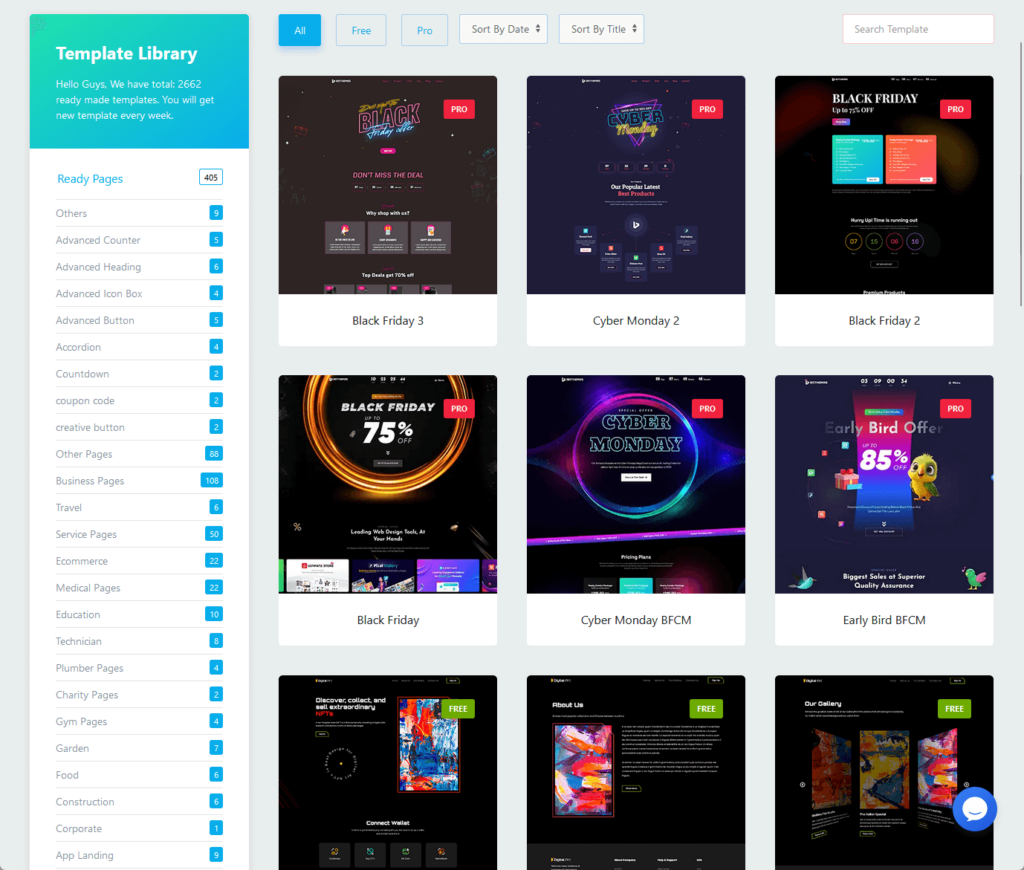The height and width of the screenshot is (870, 1024).
Task: Select the Accordion category
Action: click(x=138, y=347)
